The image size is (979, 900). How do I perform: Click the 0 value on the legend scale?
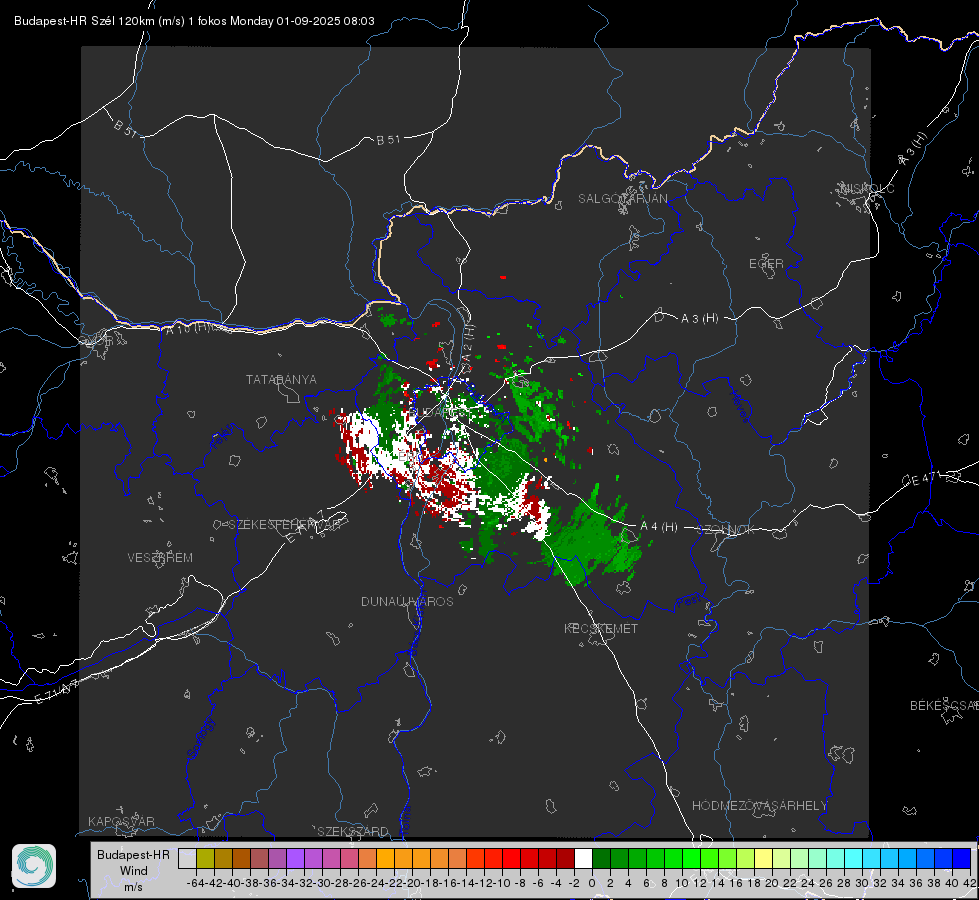[592, 883]
